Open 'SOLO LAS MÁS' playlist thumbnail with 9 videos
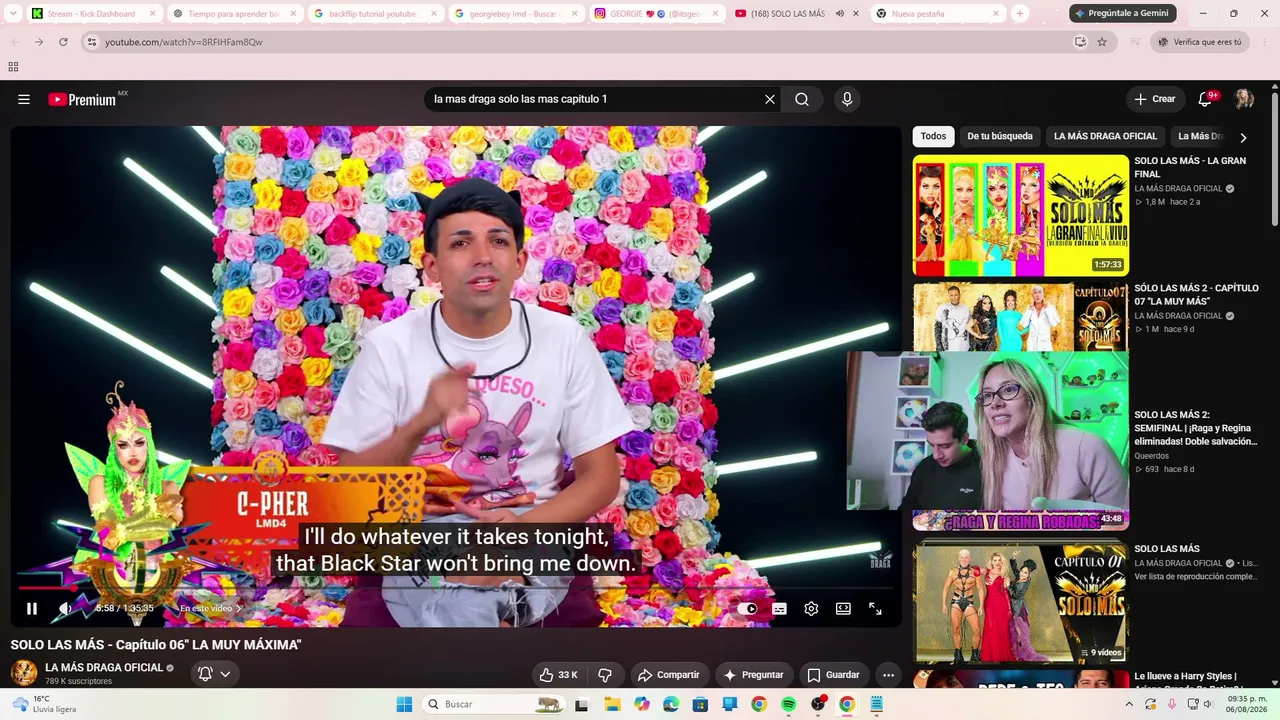The height and width of the screenshot is (720, 1280). pyautogui.click(x=1021, y=603)
